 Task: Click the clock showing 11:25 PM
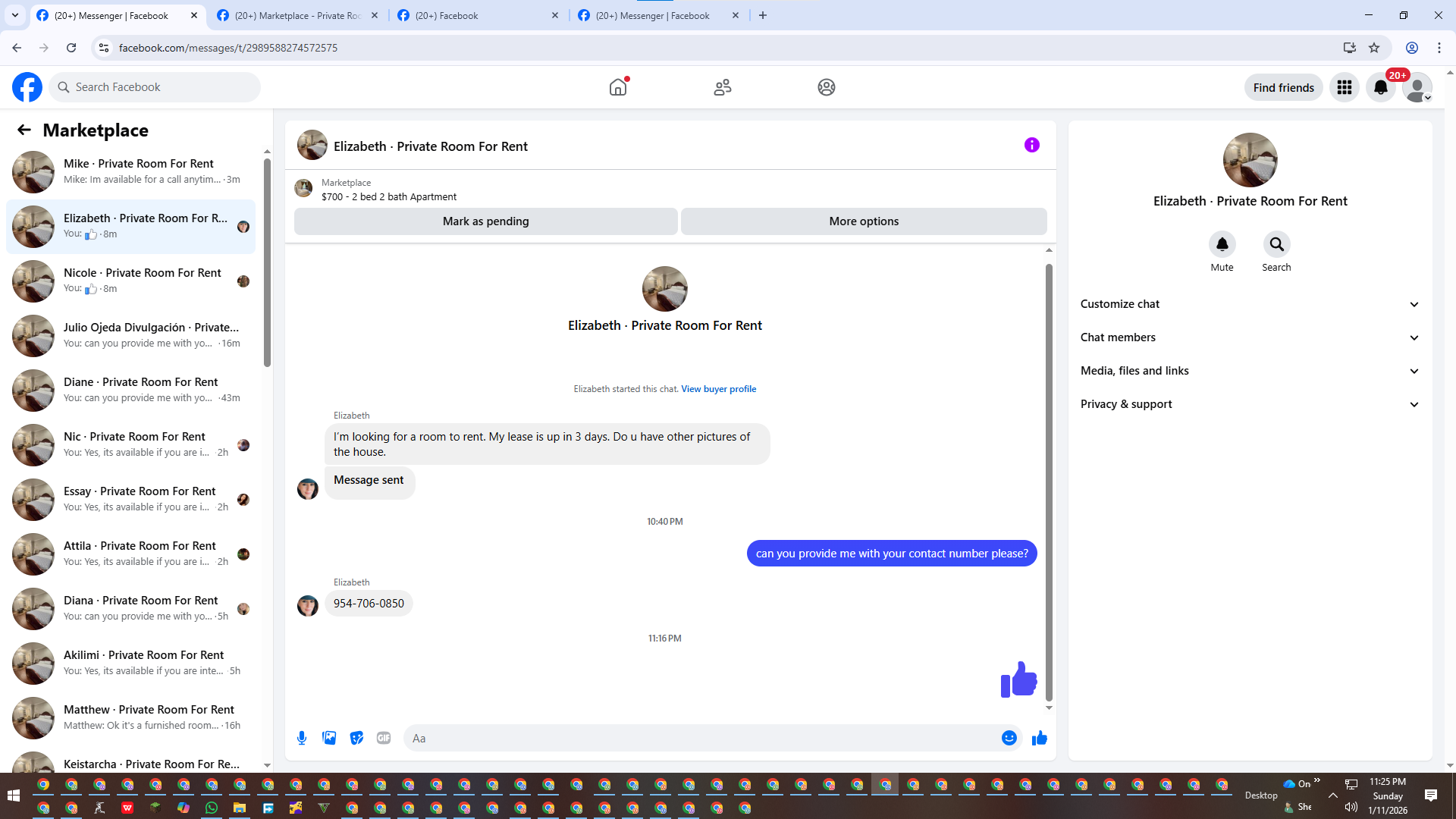point(1387,782)
